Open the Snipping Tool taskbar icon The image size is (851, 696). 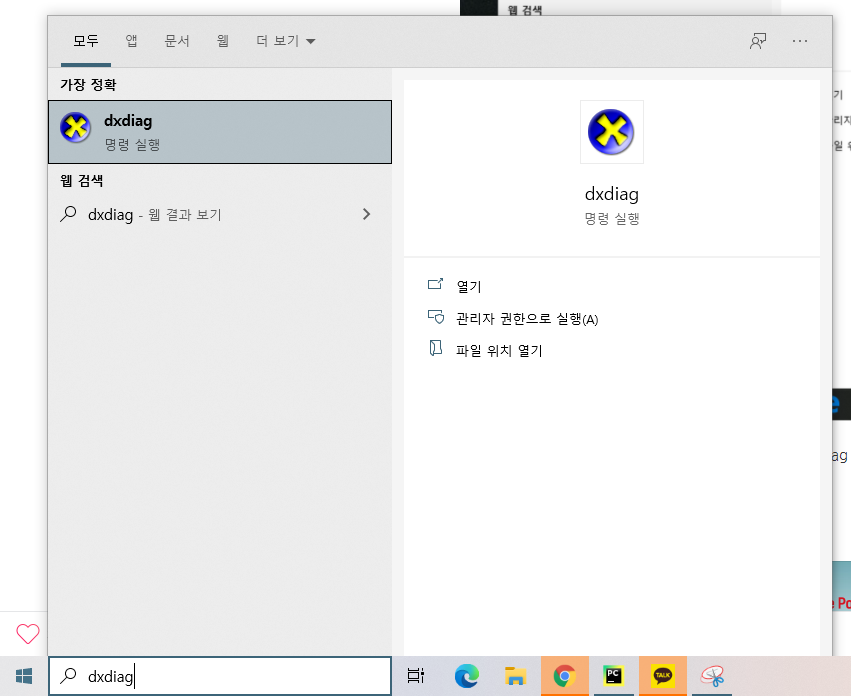(712, 676)
